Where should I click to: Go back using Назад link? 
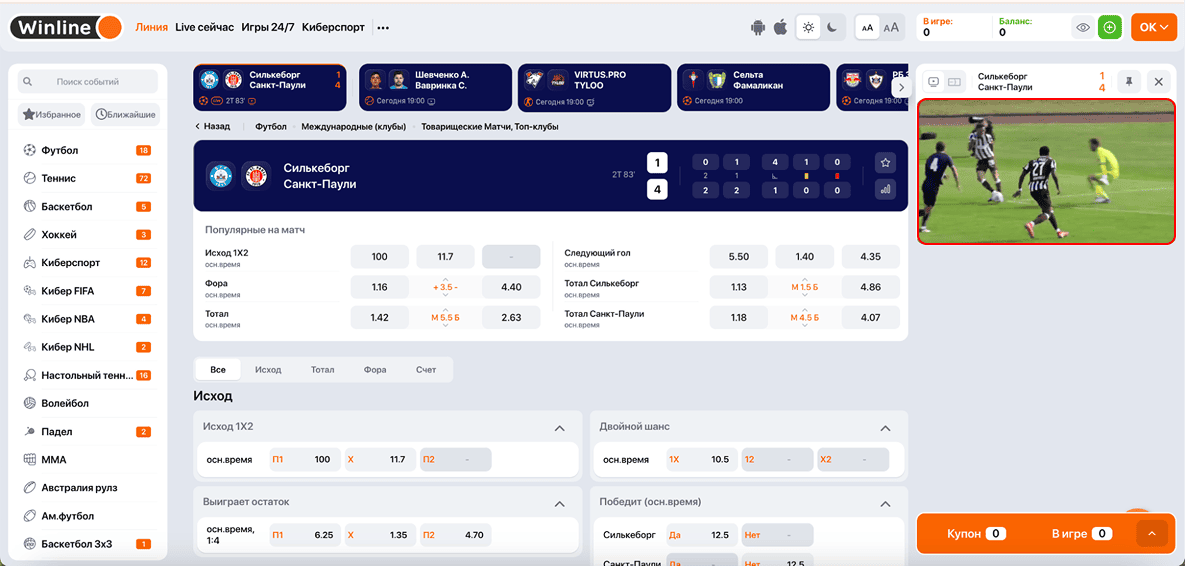(213, 127)
